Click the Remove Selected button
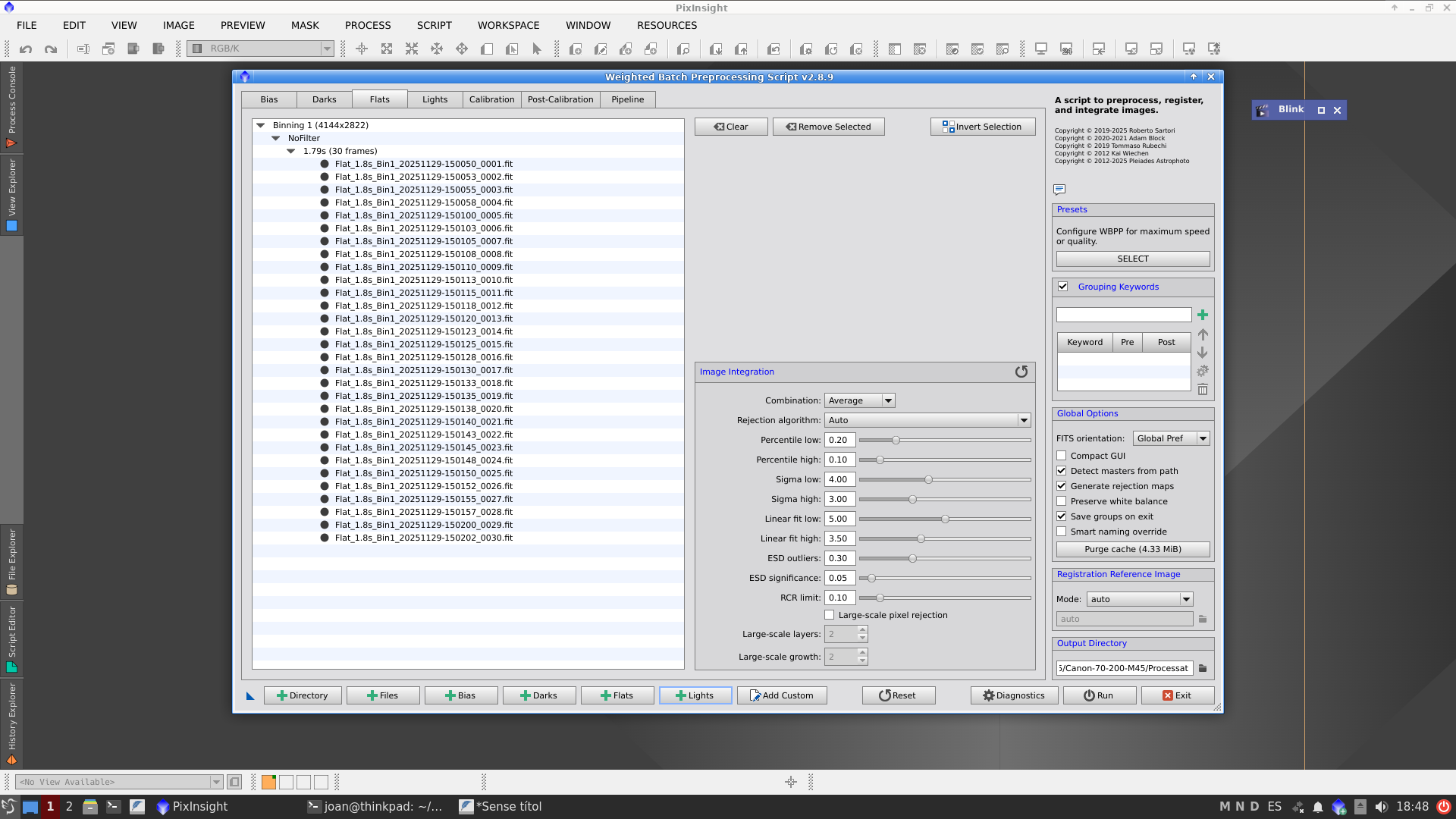This screenshot has width=1456, height=819. (828, 127)
